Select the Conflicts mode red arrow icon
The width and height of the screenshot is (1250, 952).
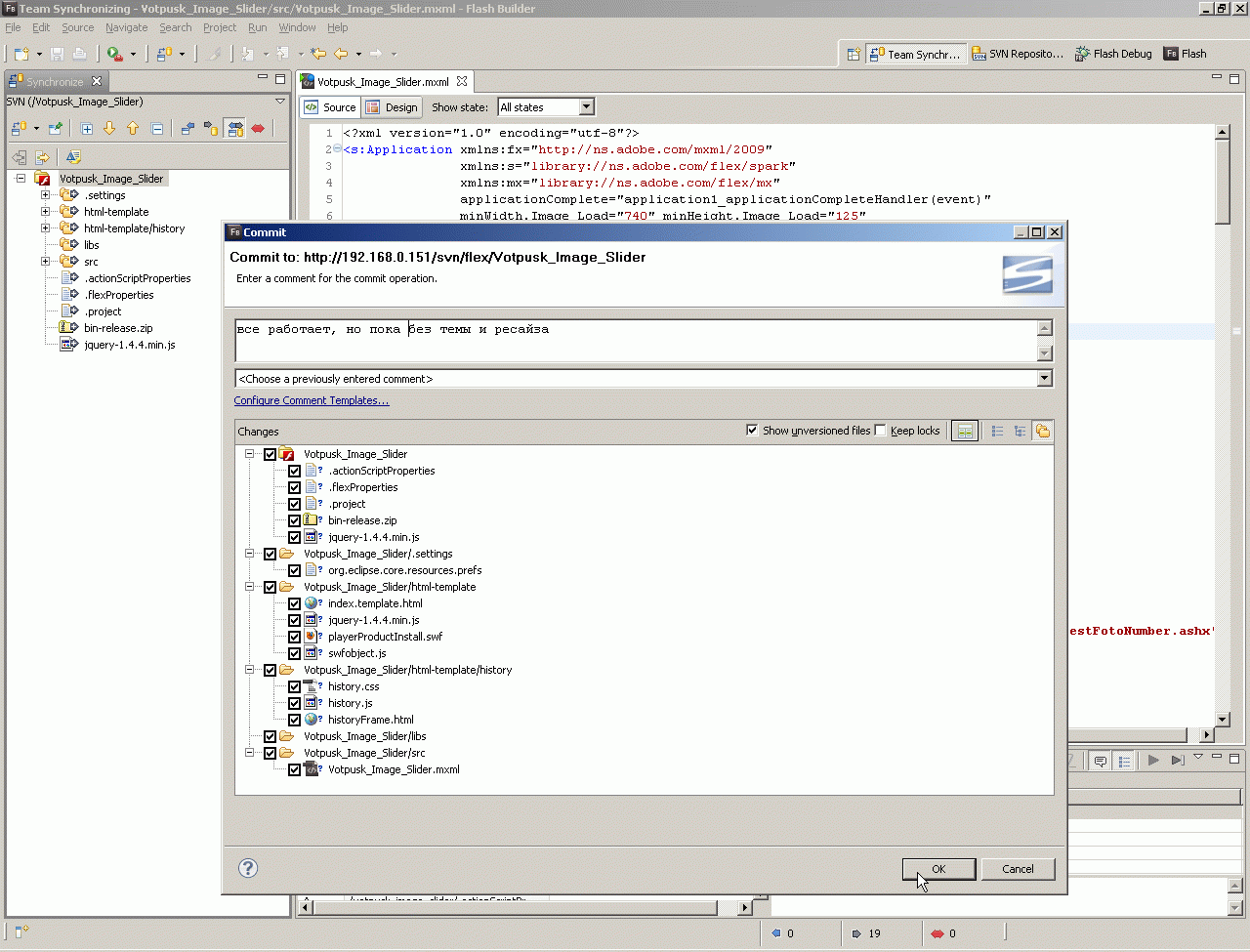[x=258, y=129]
